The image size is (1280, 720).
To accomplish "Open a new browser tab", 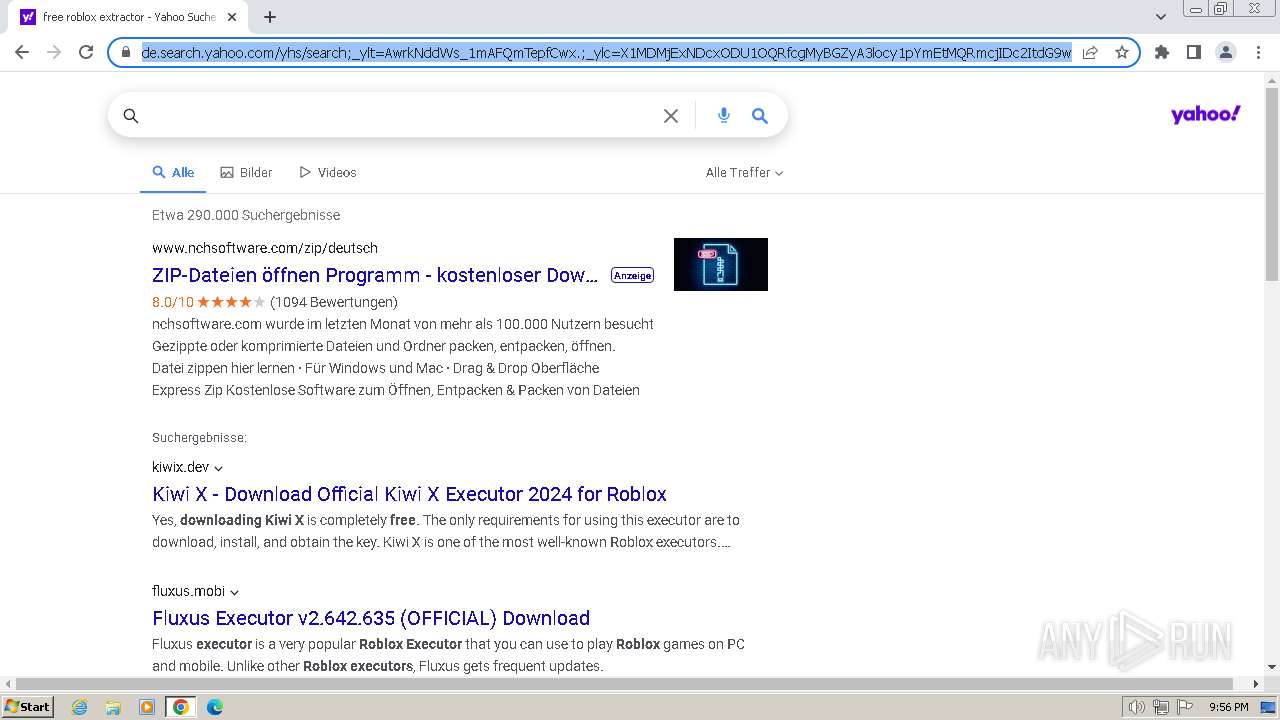I will click(x=270, y=17).
